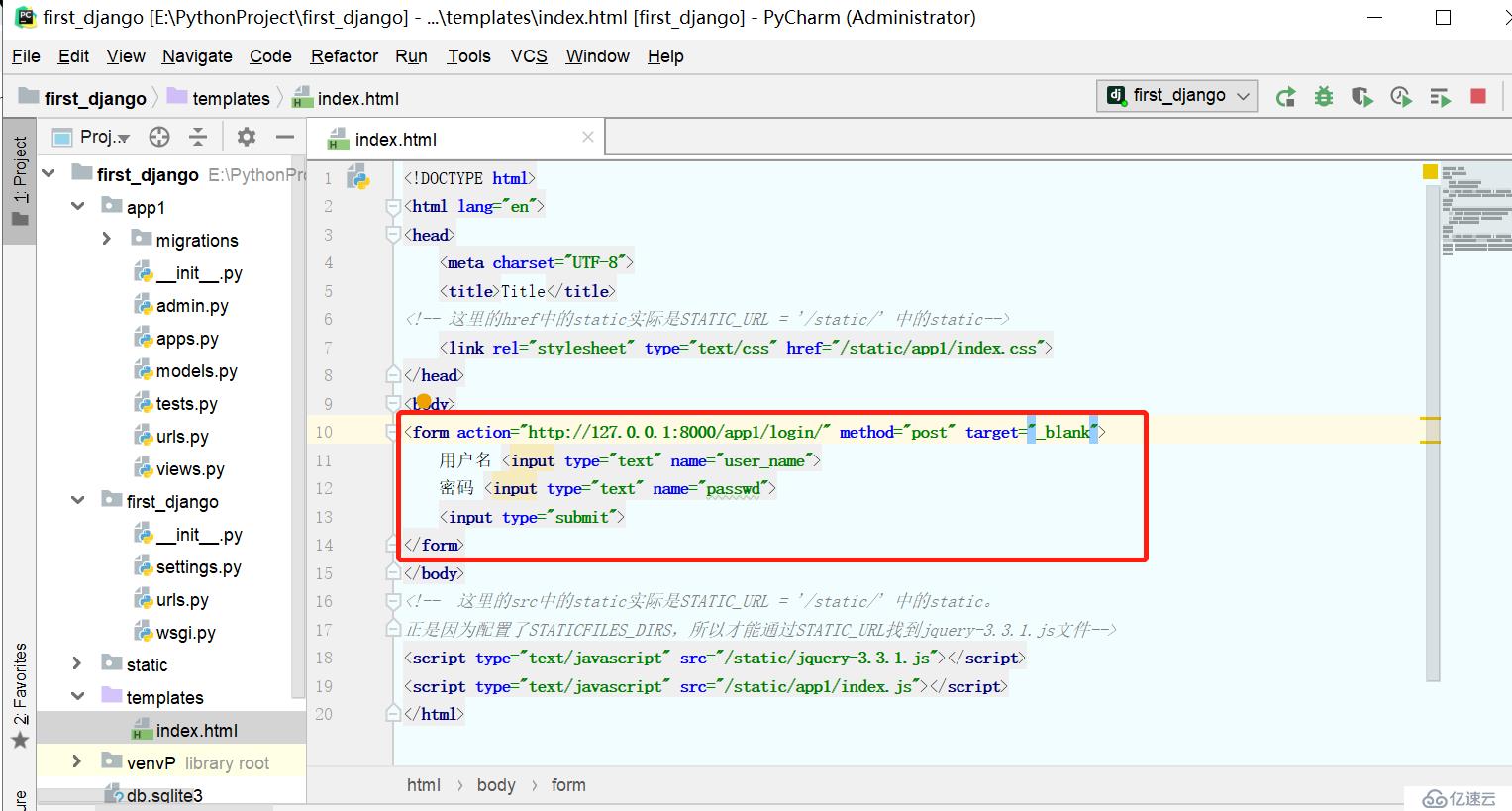The image size is (1512, 811).
Task: Select db.sqlite3 in the project tree
Action: pyautogui.click(x=163, y=795)
